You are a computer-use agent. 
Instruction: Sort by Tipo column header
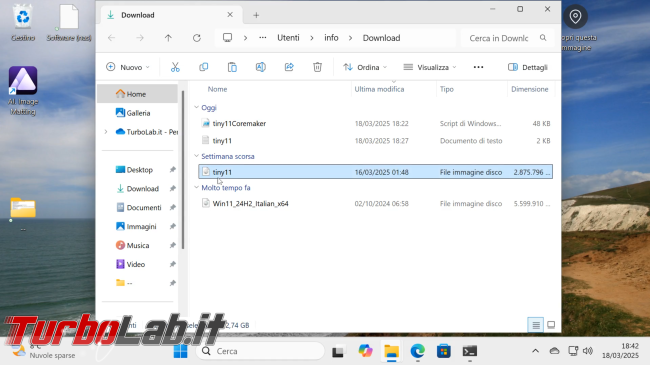click(446, 89)
